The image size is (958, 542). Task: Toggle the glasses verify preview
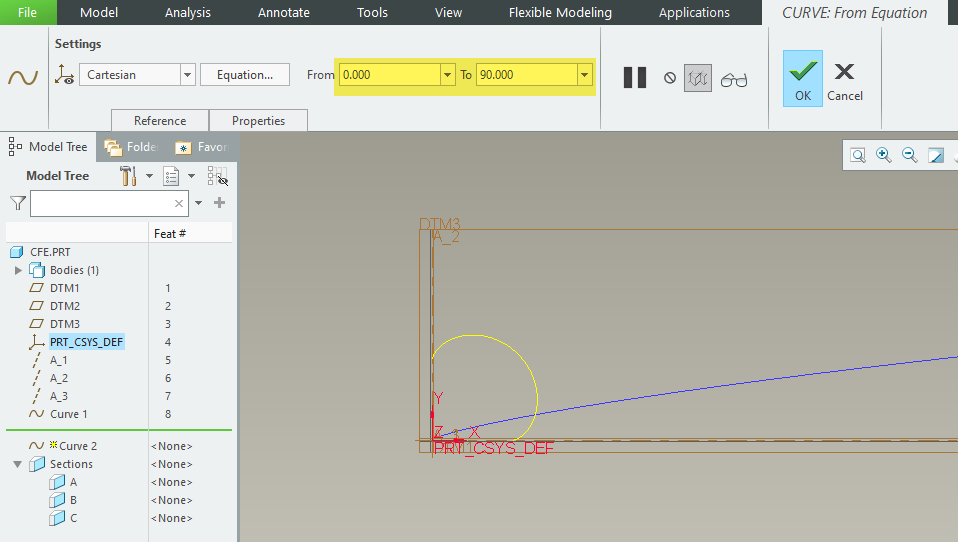[734, 79]
